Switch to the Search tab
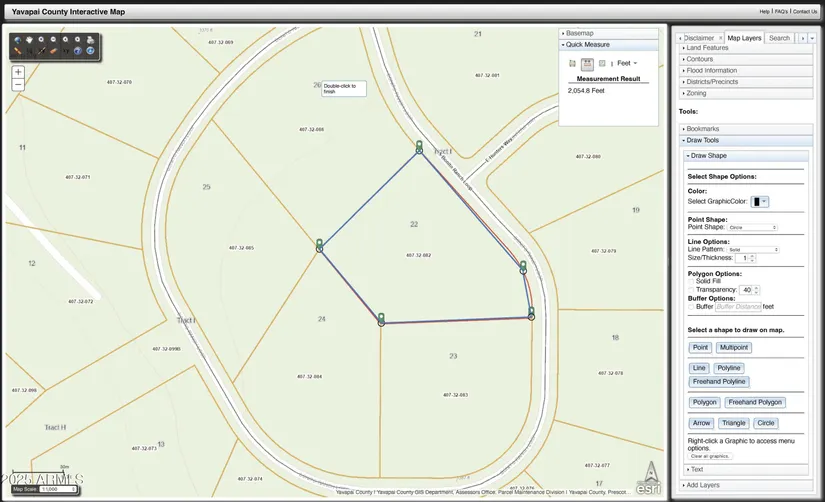This screenshot has width=825, height=502. pos(779,38)
